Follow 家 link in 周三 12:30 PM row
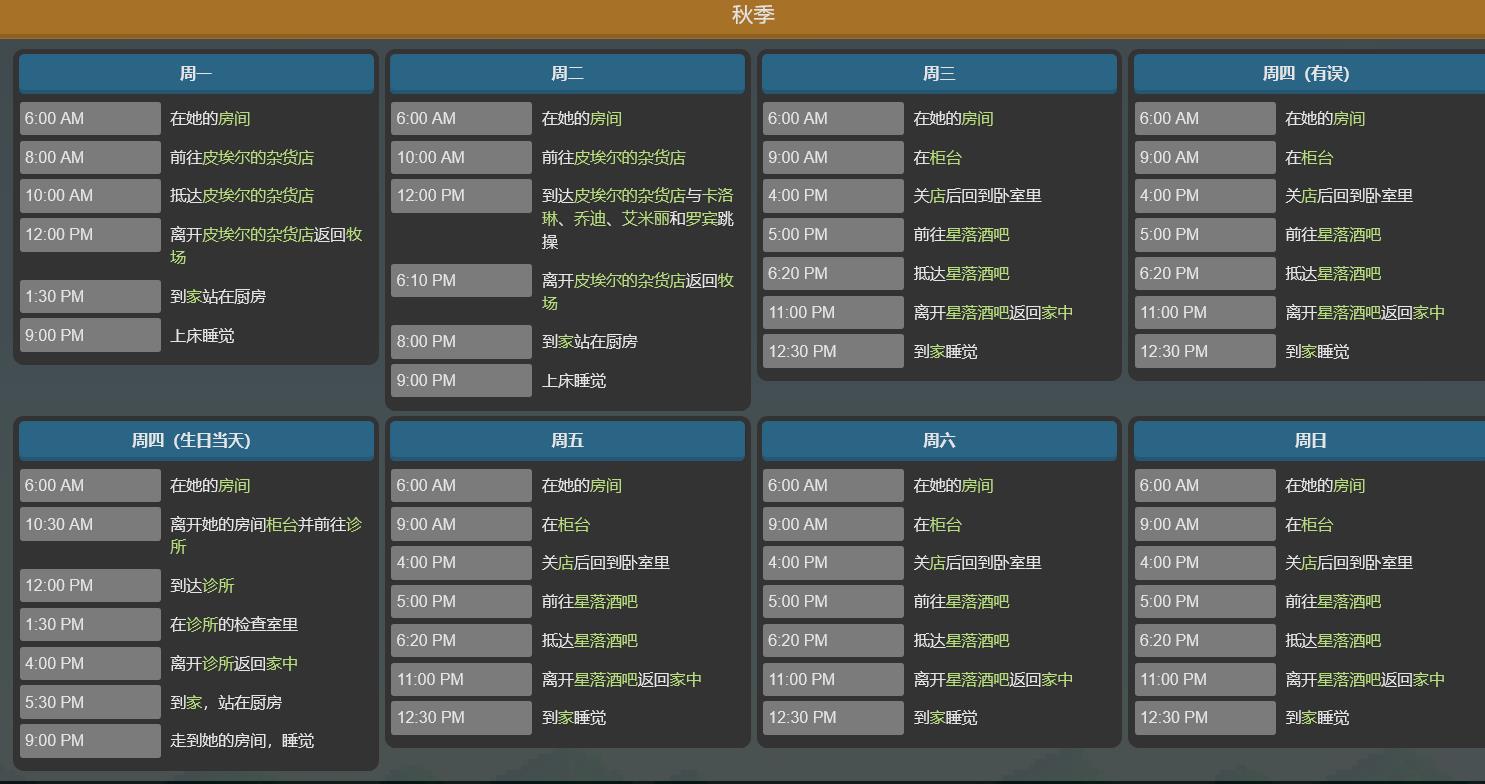Screen dimensions: 1485x784 [x=938, y=351]
